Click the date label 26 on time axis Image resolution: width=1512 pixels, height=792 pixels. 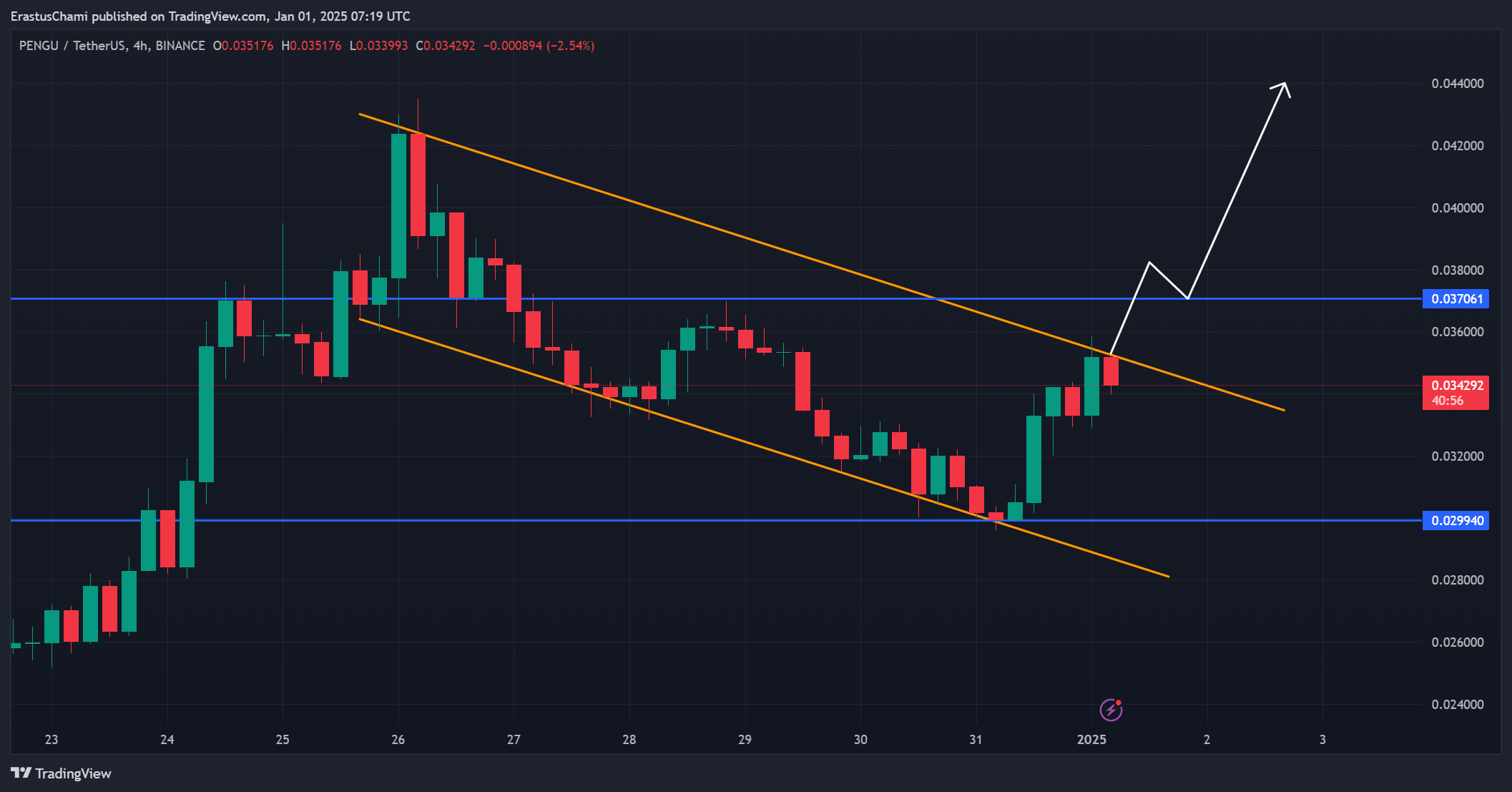click(398, 740)
